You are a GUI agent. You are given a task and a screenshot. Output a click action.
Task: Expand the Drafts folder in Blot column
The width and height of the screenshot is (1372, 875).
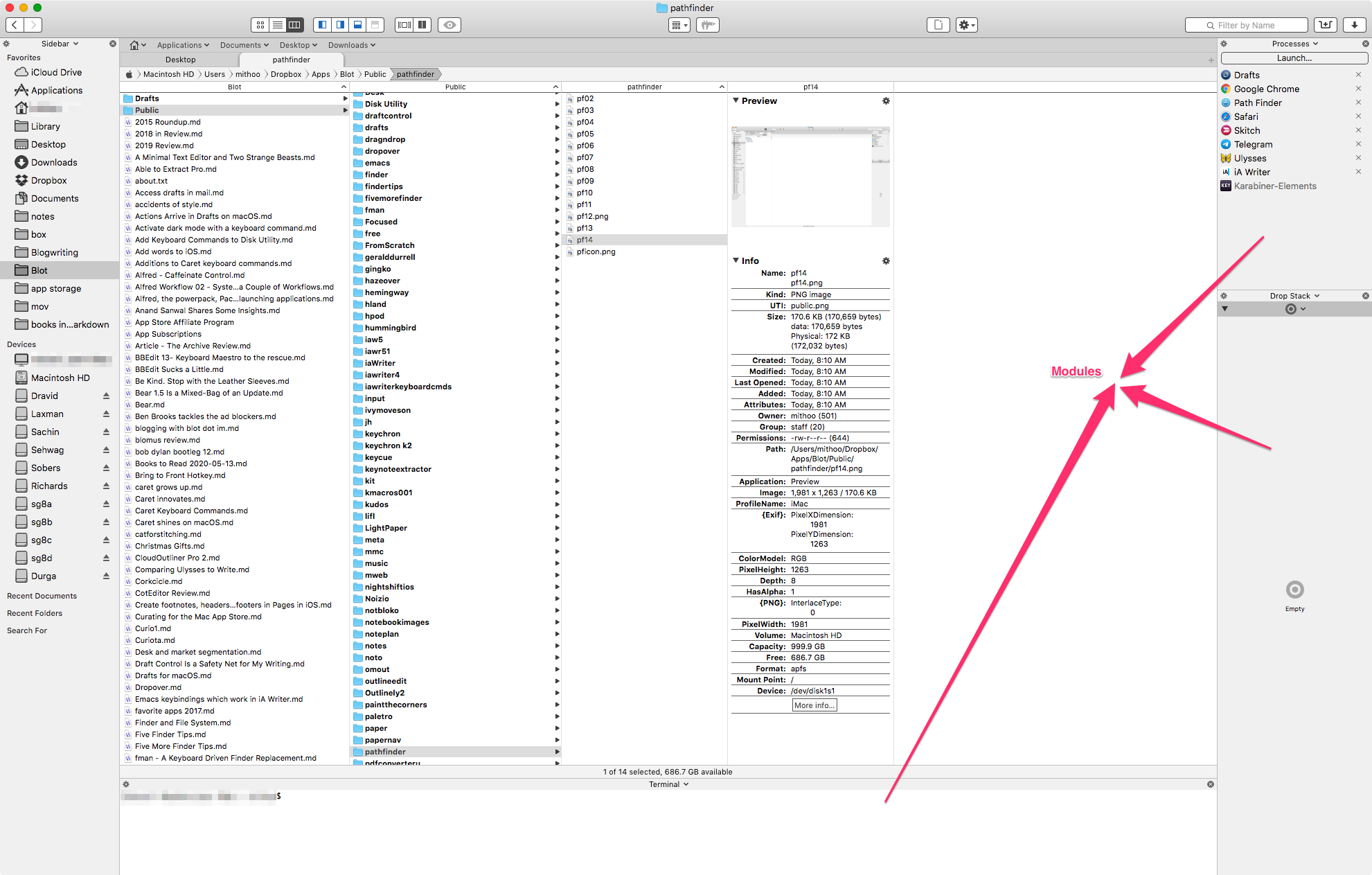[x=345, y=98]
